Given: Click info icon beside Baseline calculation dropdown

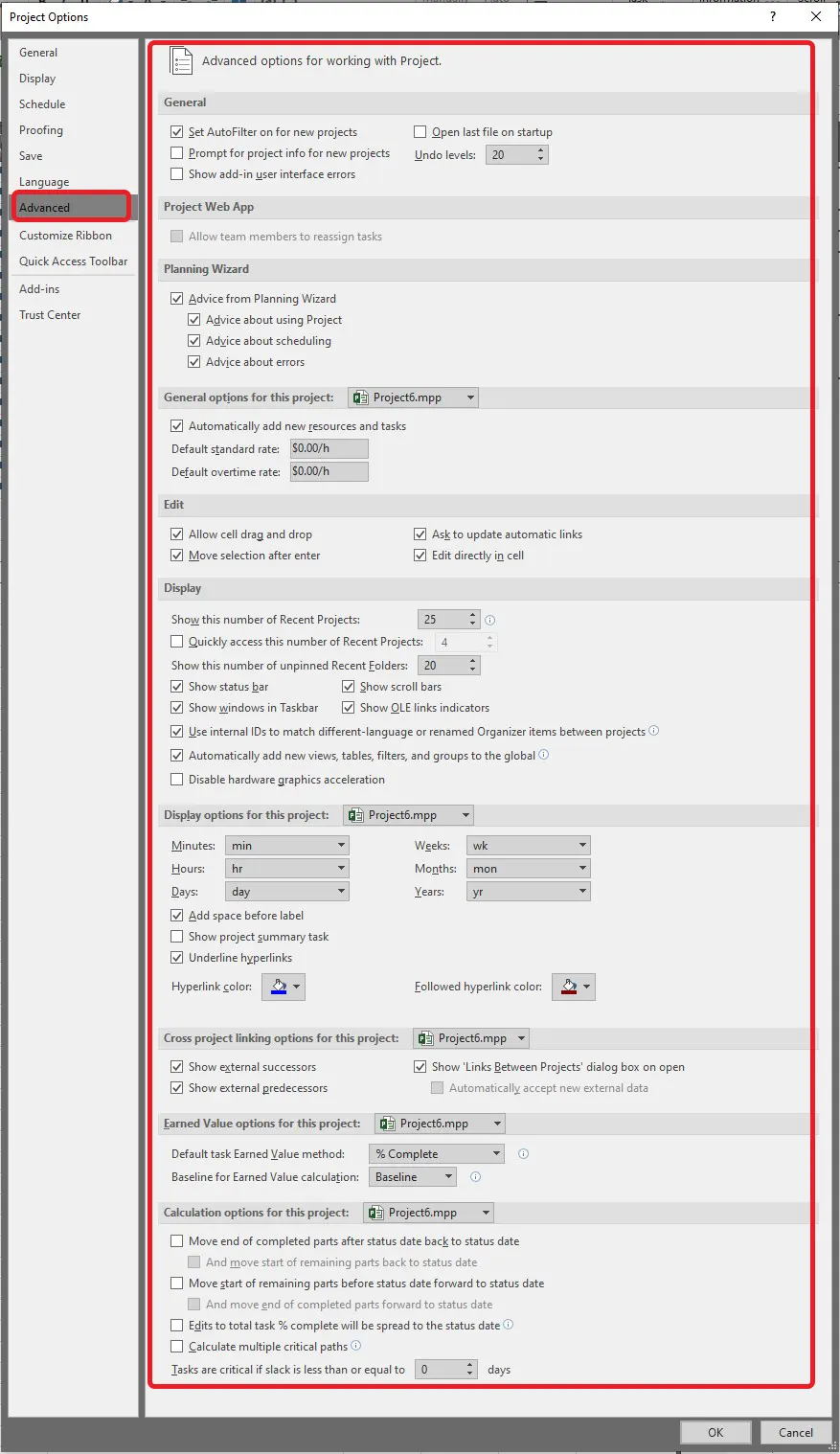Looking at the screenshot, I should click(x=475, y=1176).
